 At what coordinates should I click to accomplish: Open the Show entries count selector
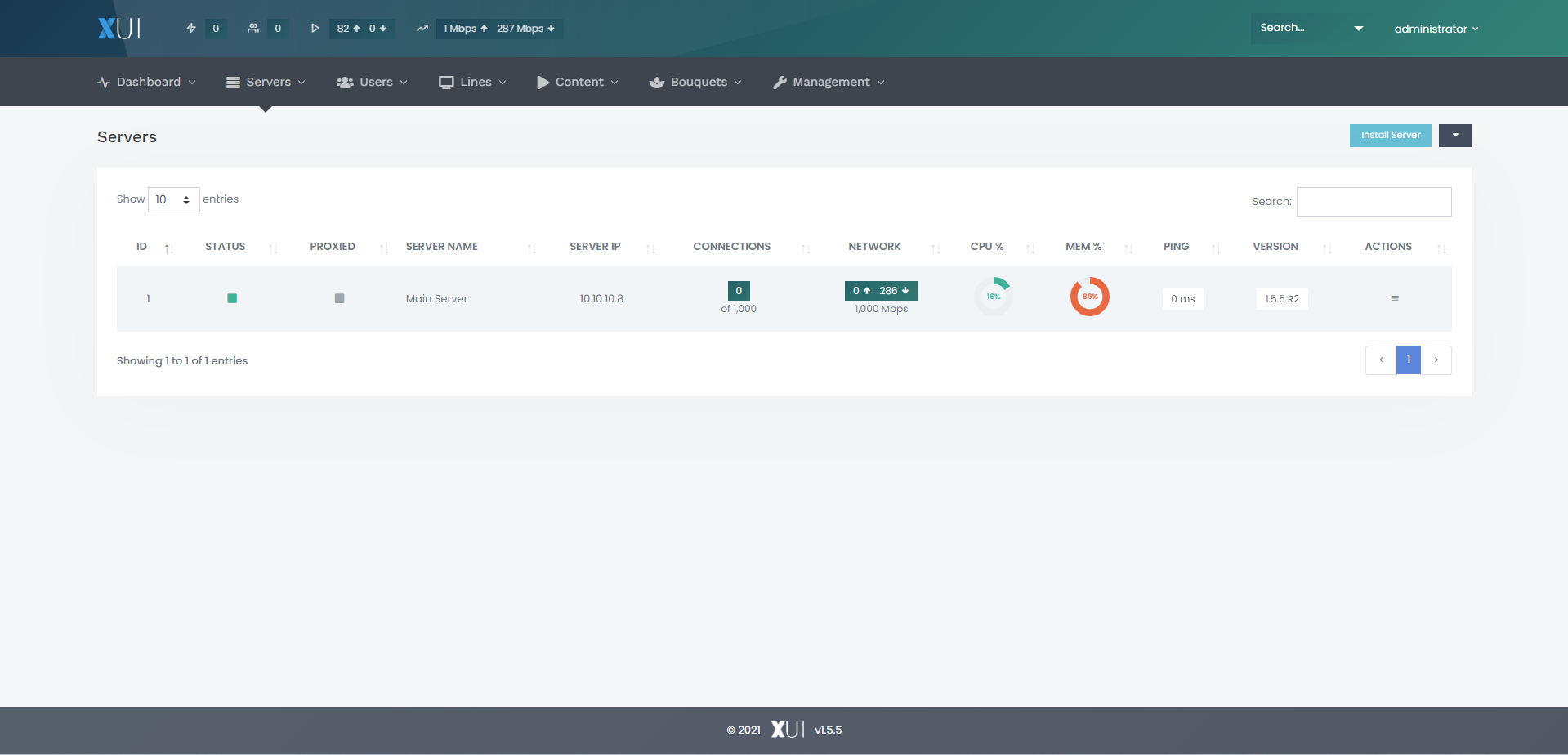(x=173, y=199)
